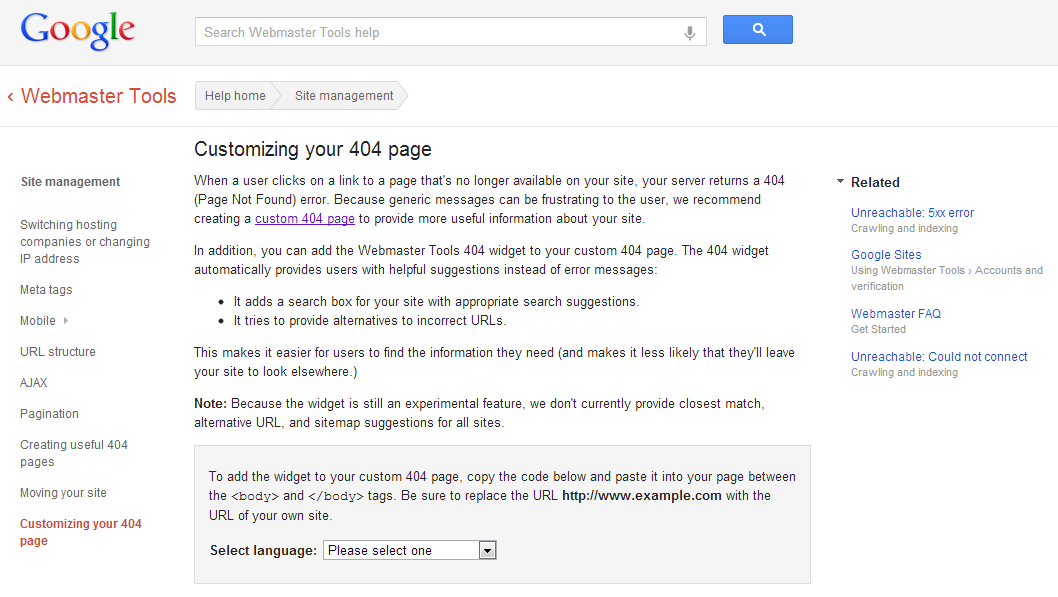Viewport: 1058px width, 597px height.
Task: Open URL structure sidebar item
Action: pyautogui.click(x=58, y=351)
